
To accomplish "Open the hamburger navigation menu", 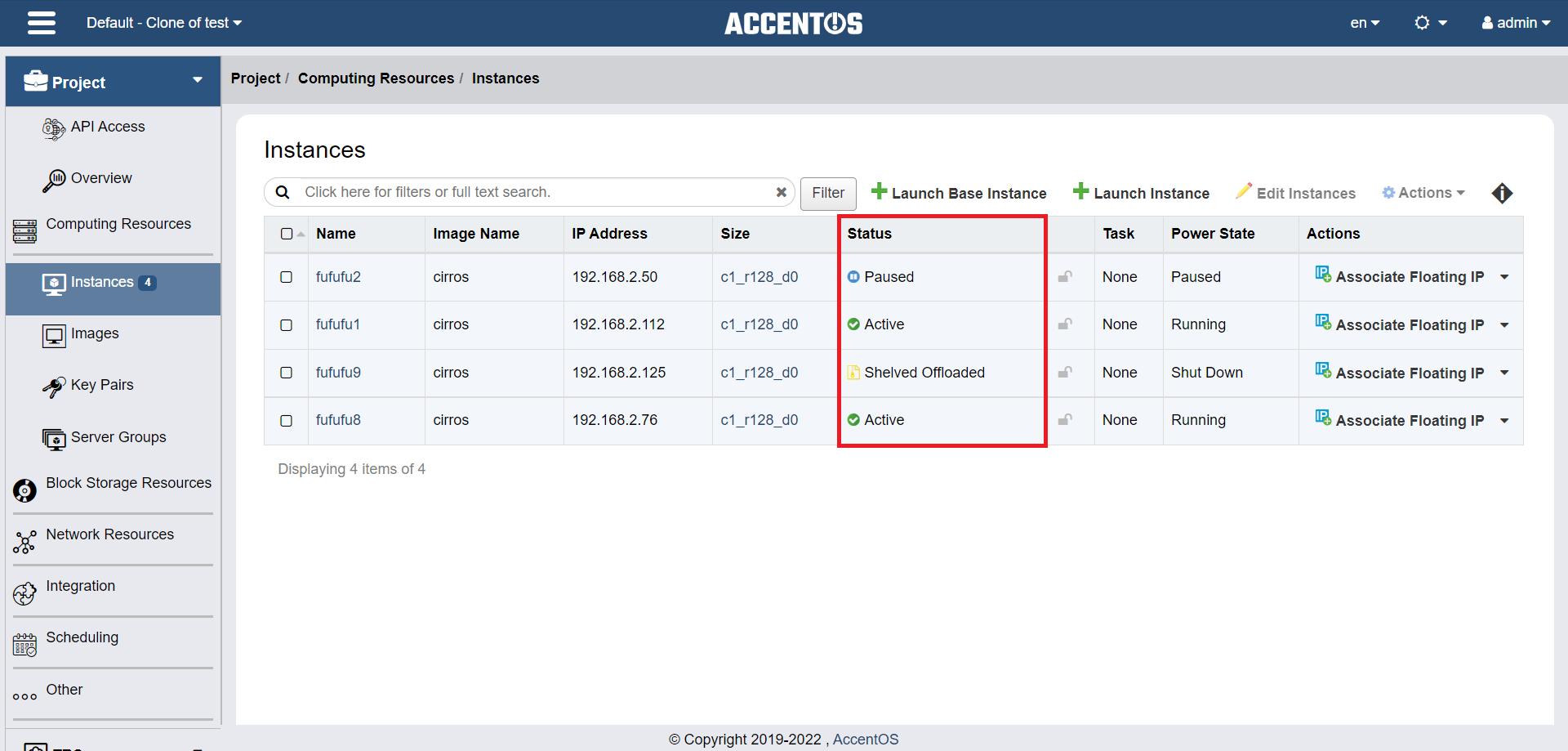I will click(42, 23).
